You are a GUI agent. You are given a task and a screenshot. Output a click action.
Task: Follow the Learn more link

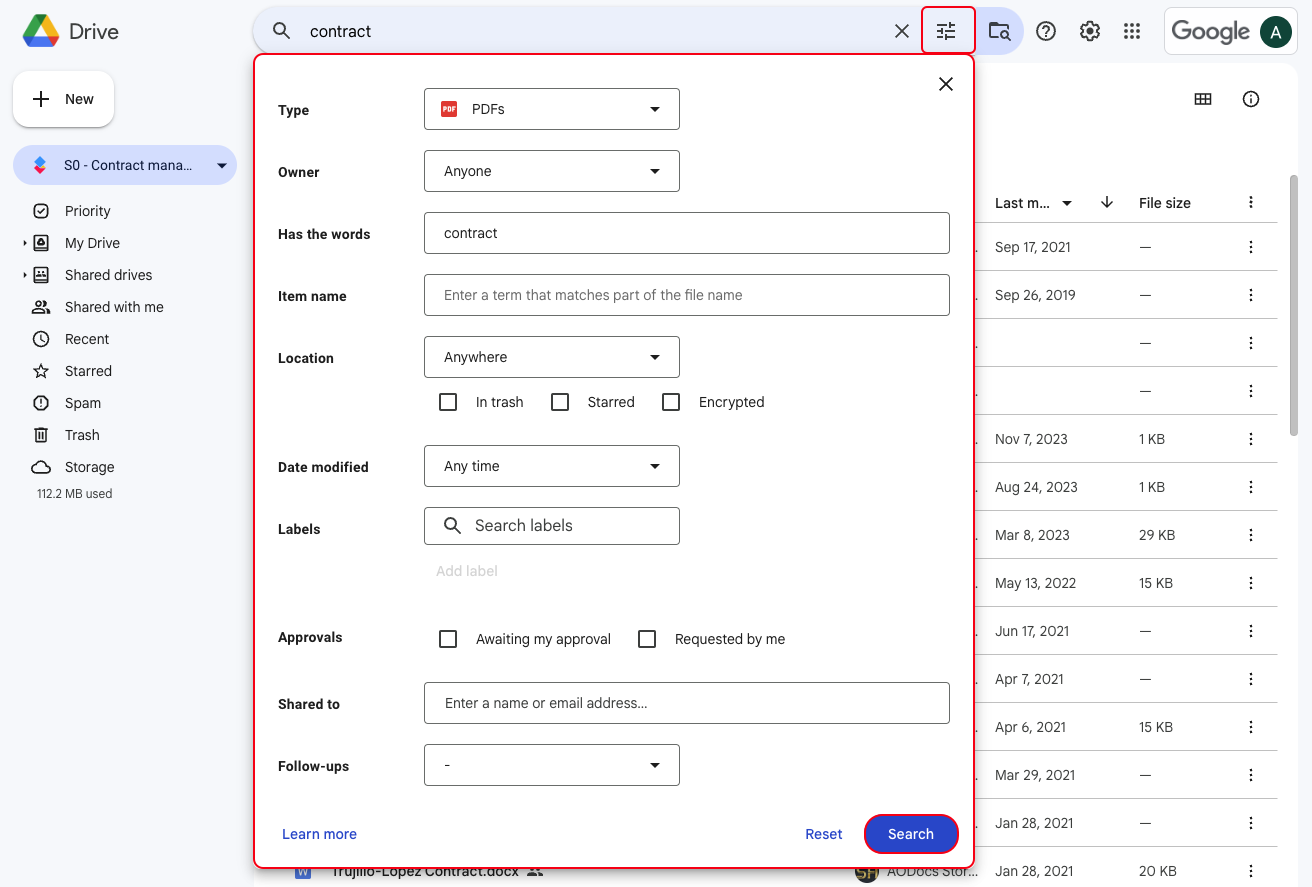(319, 834)
